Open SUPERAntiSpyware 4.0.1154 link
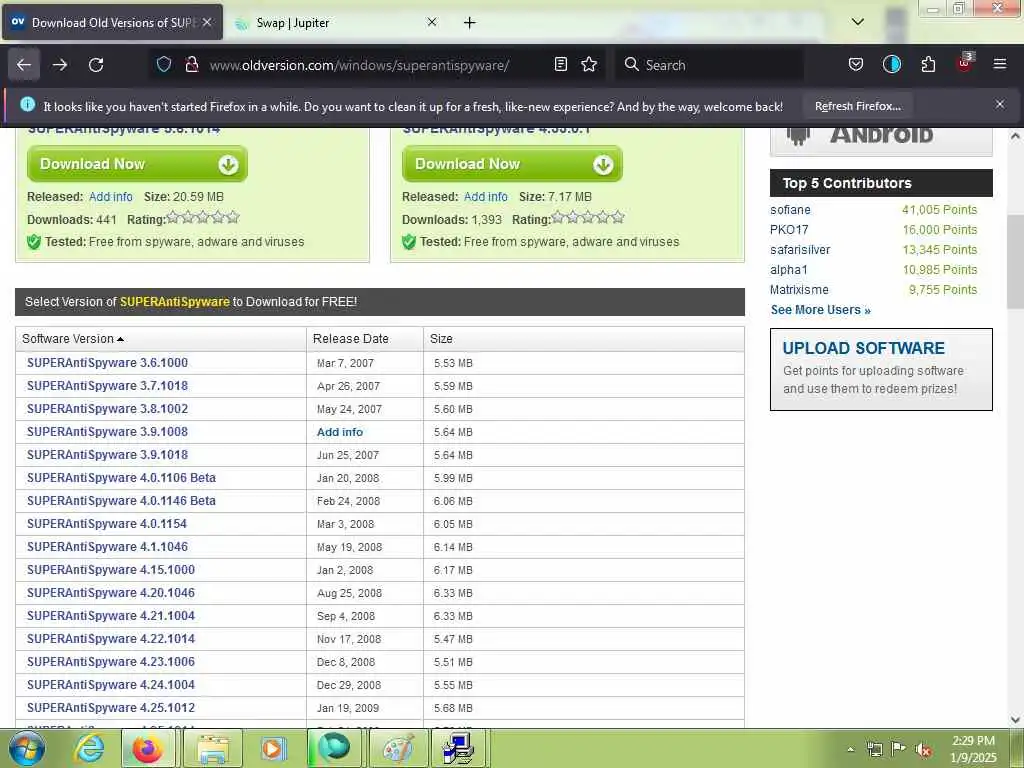 pyautogui.click(x=106, y=524)
